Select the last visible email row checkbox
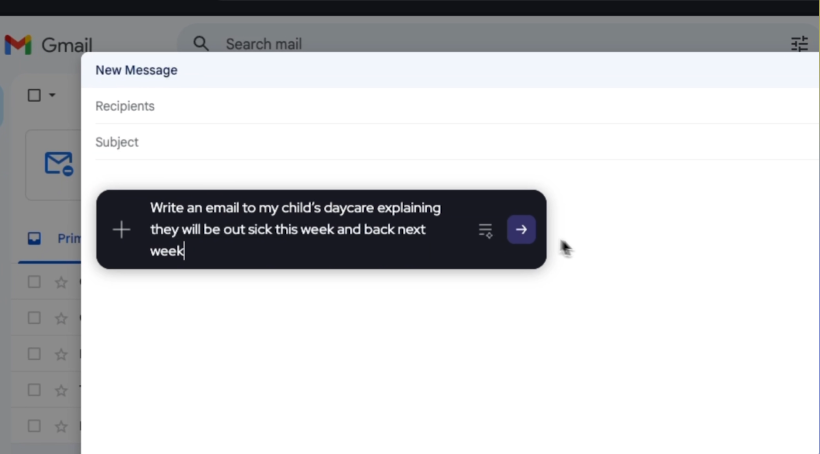This screenshot has height=454, width=820. 34,426
